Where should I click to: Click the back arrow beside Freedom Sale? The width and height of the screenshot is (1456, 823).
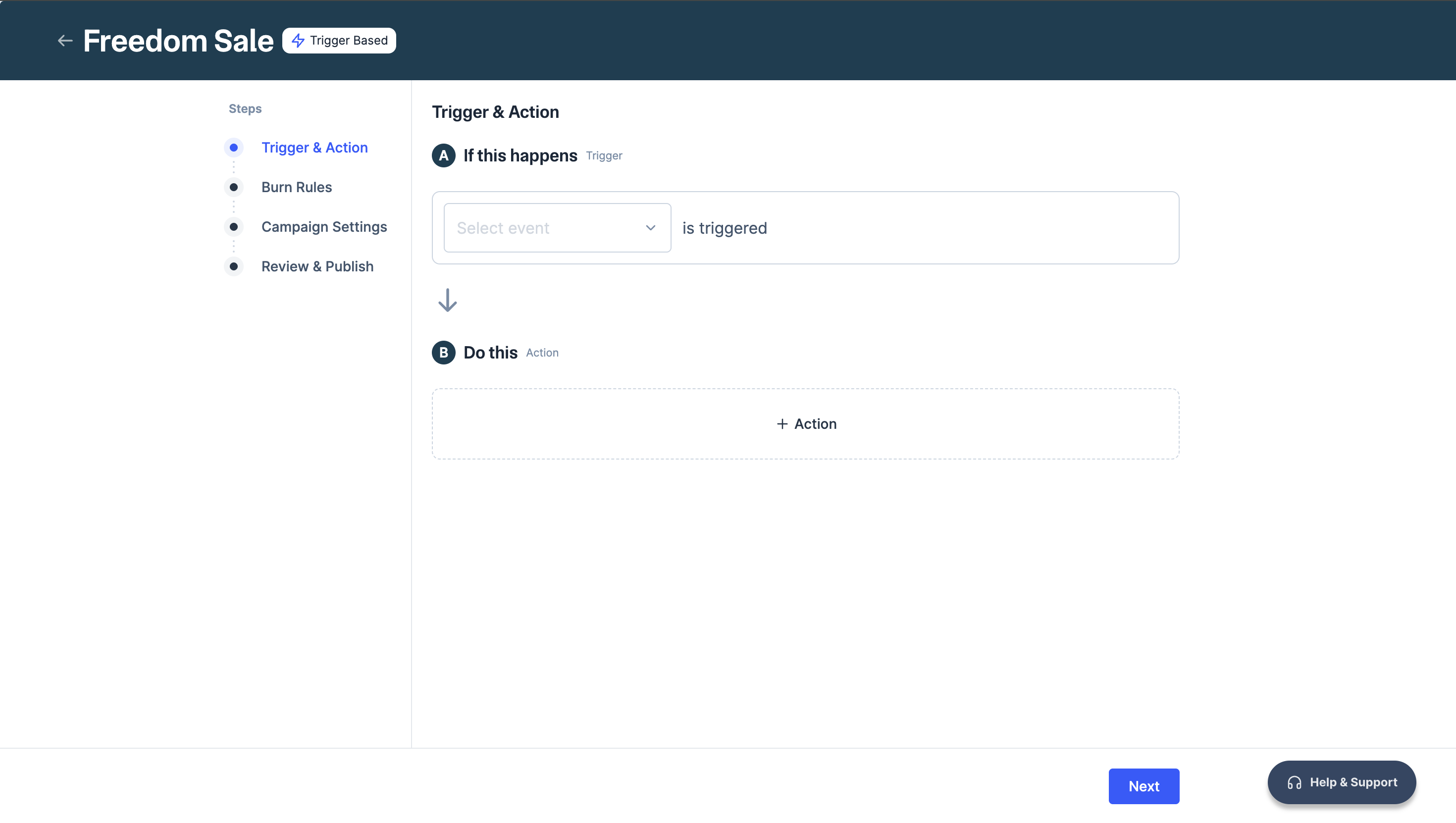[65, 41]
